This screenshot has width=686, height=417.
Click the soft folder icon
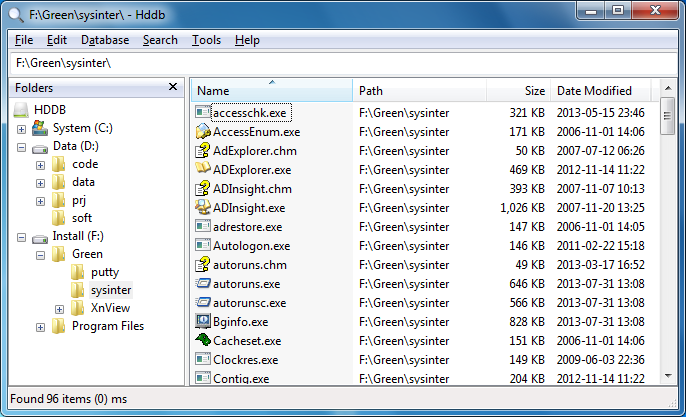(x=59, y=218)
